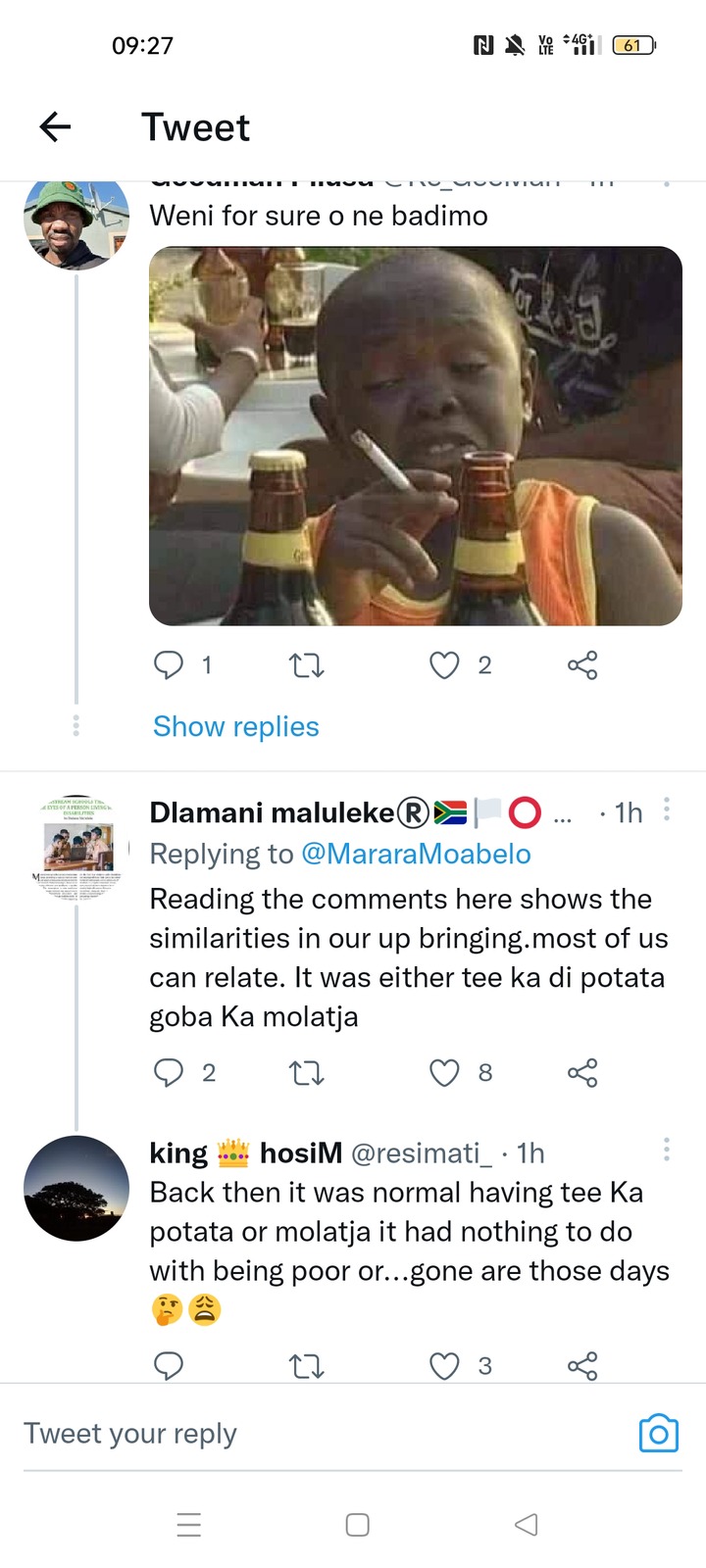This screenshot has width=706, height=1568.
Task: Retweet Dlamani maluleke's tweet
Action: [307, 1074]
